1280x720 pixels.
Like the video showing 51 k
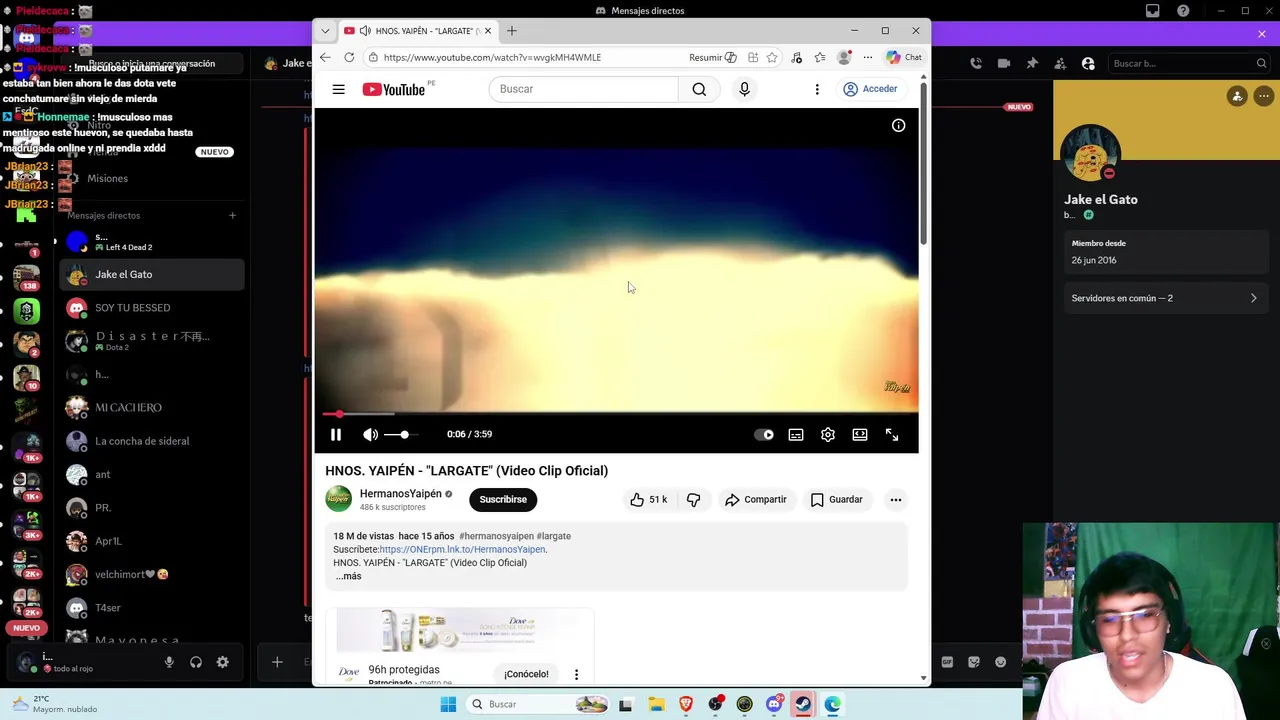click(x=648, y=499)
